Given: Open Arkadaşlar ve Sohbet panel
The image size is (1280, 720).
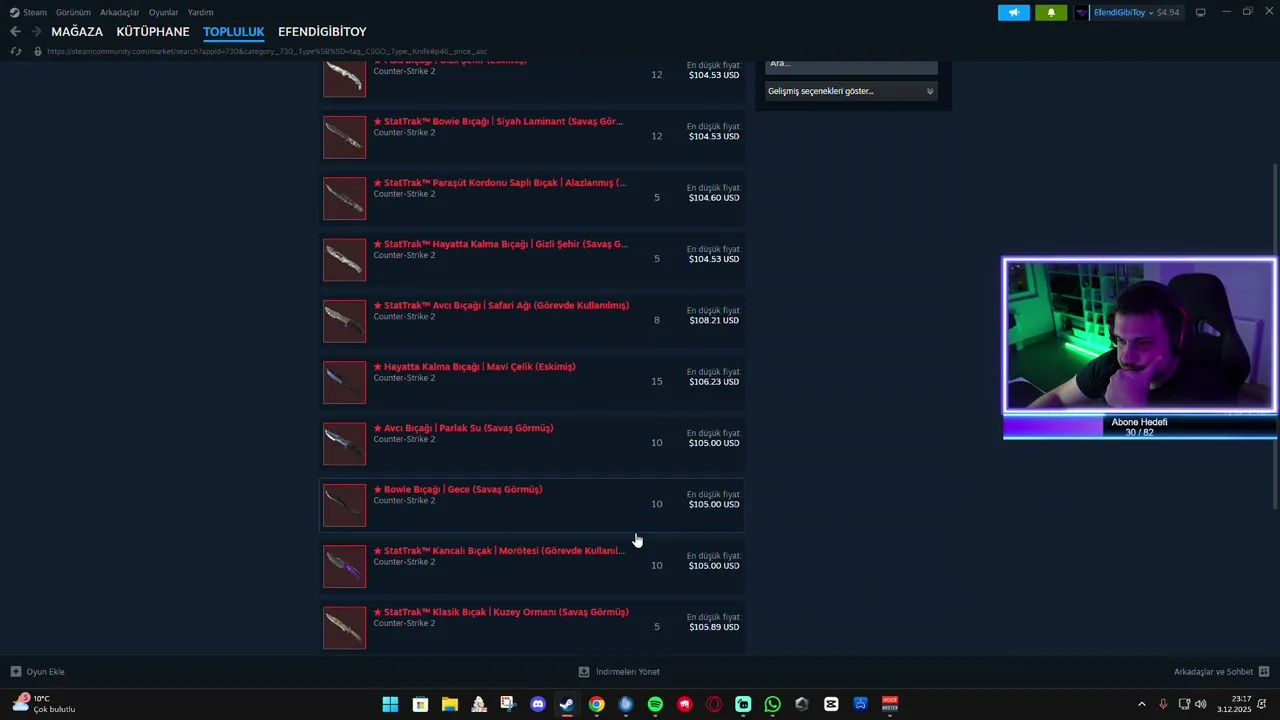Looking at the screenshot, I should point(1221,672).
